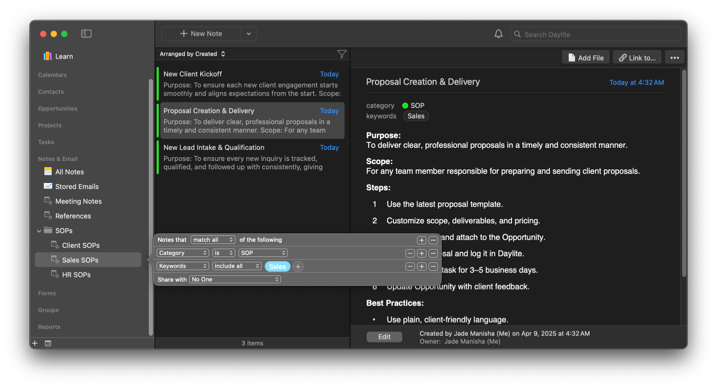The image size is (717, 388).
Task: Change the Arranged by Created sorting
Action: coord(192,54)
